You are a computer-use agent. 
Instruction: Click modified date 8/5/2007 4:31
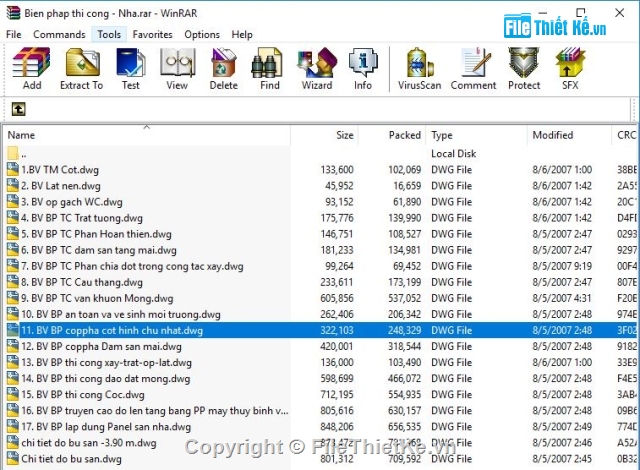tap(562, 298)
